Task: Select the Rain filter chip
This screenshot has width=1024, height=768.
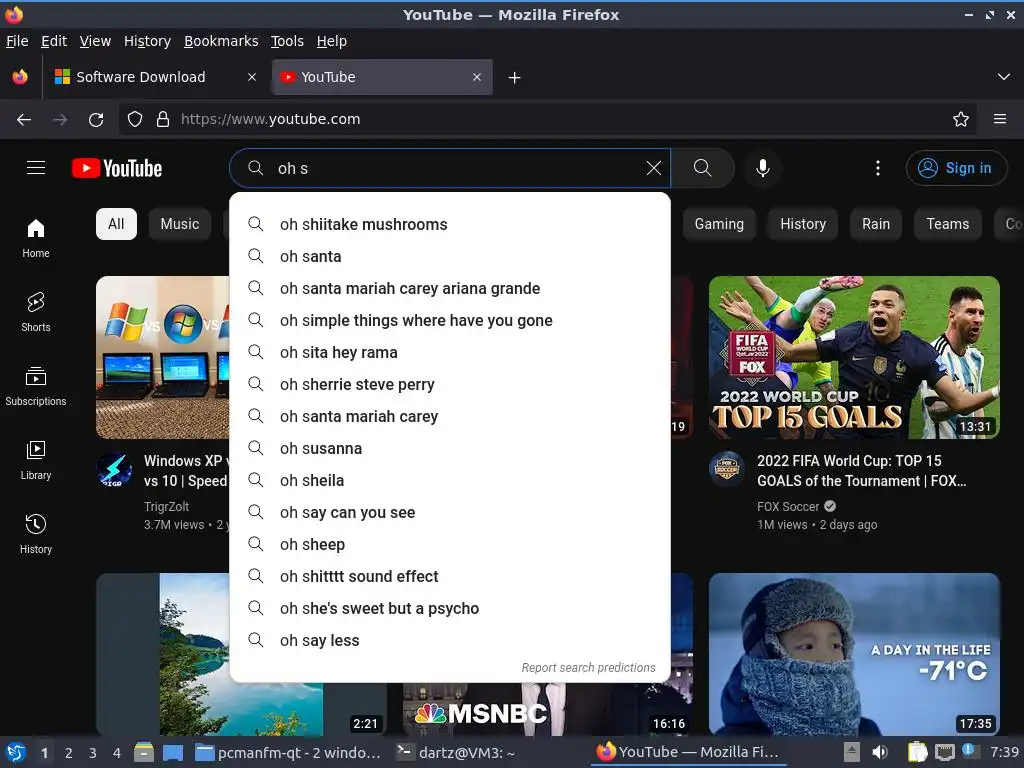Action: coord(876,224)
